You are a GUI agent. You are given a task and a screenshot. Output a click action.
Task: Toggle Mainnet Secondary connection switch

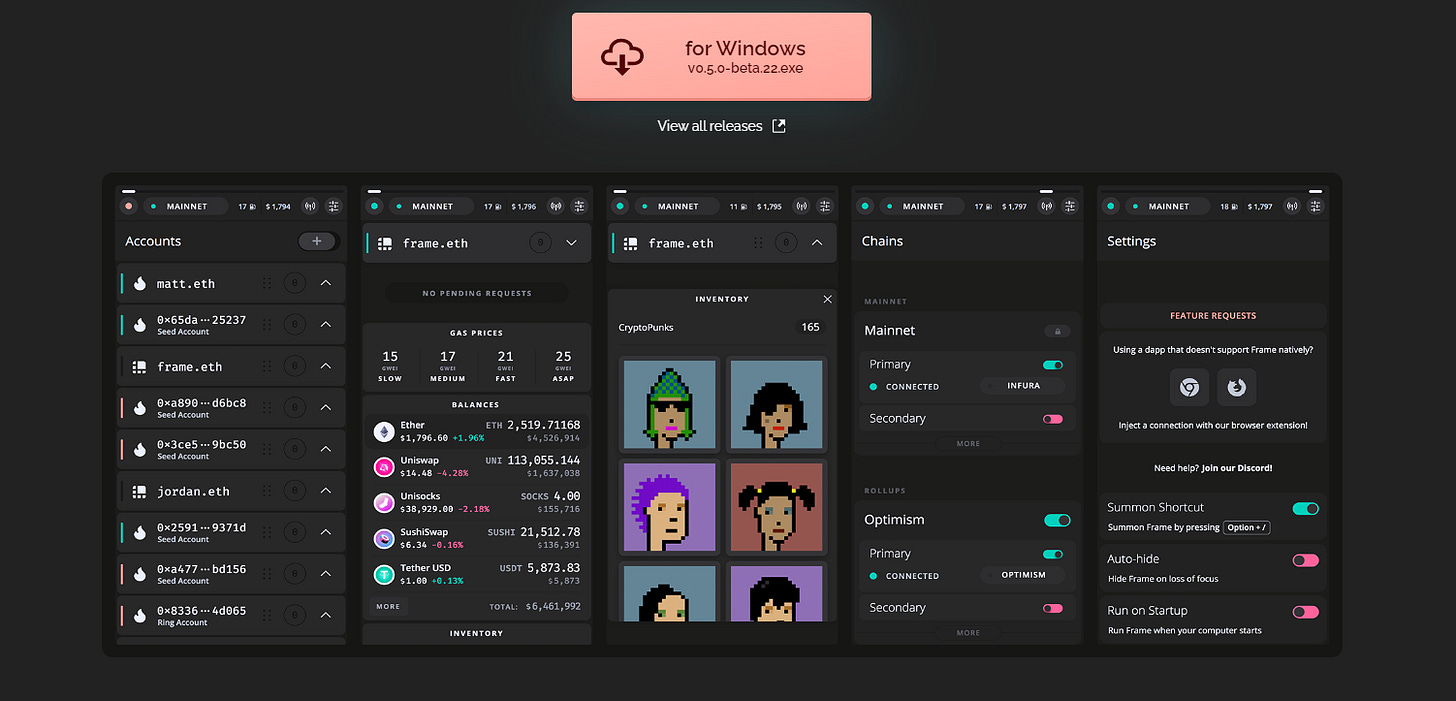(x=1052, y=419)
